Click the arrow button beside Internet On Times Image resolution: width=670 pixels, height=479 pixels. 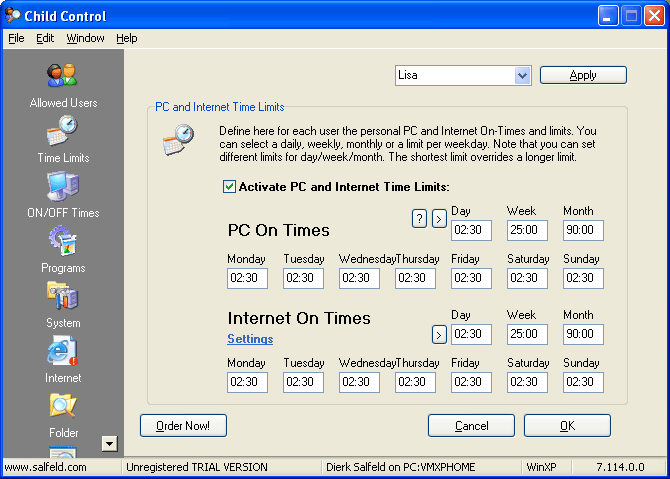click(x=439, y=334)
